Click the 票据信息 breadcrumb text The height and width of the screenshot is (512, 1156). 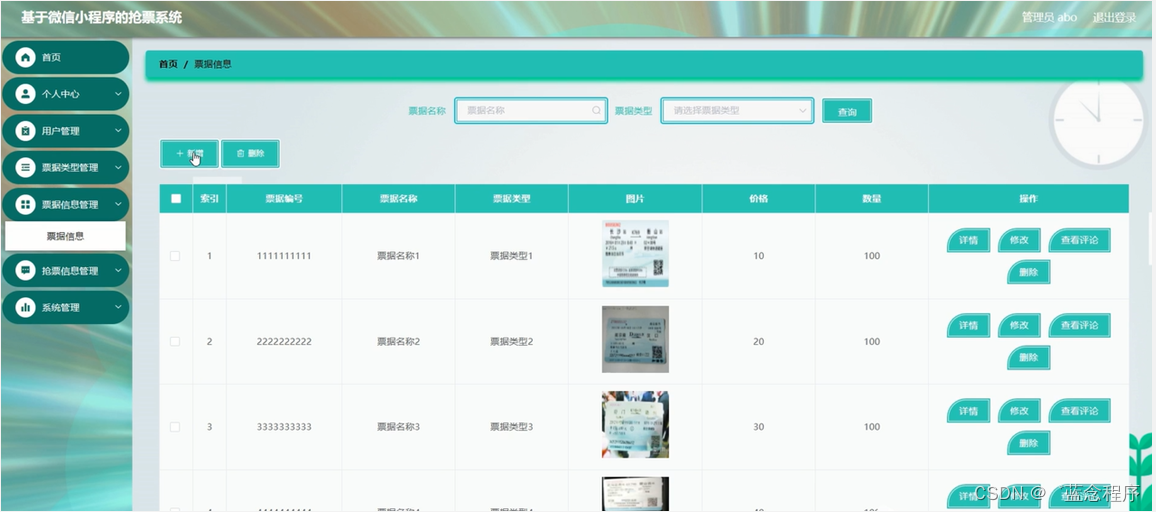(x=213, y=64)
